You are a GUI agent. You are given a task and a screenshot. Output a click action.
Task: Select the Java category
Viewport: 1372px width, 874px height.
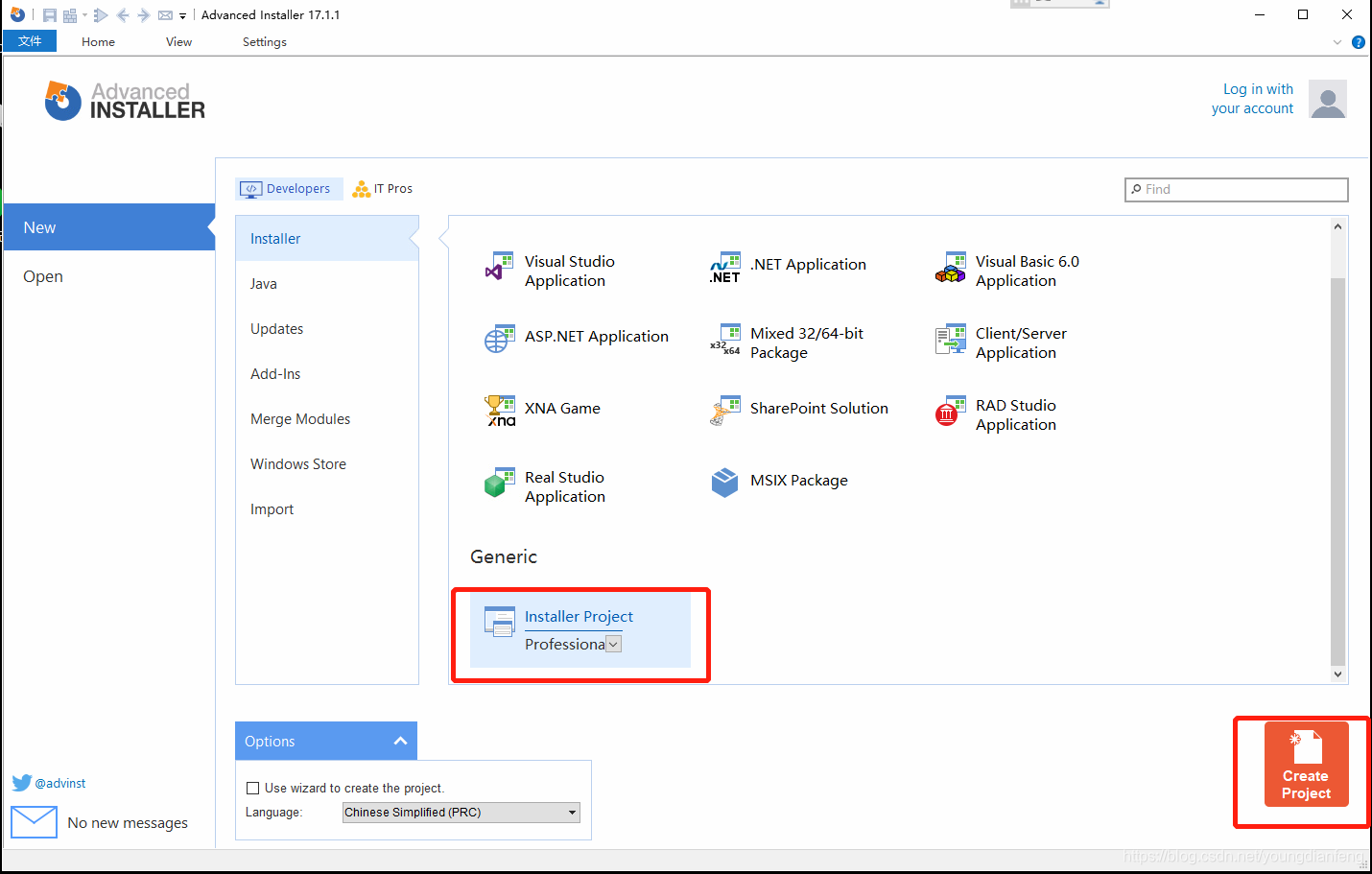(x=327, y=284)
